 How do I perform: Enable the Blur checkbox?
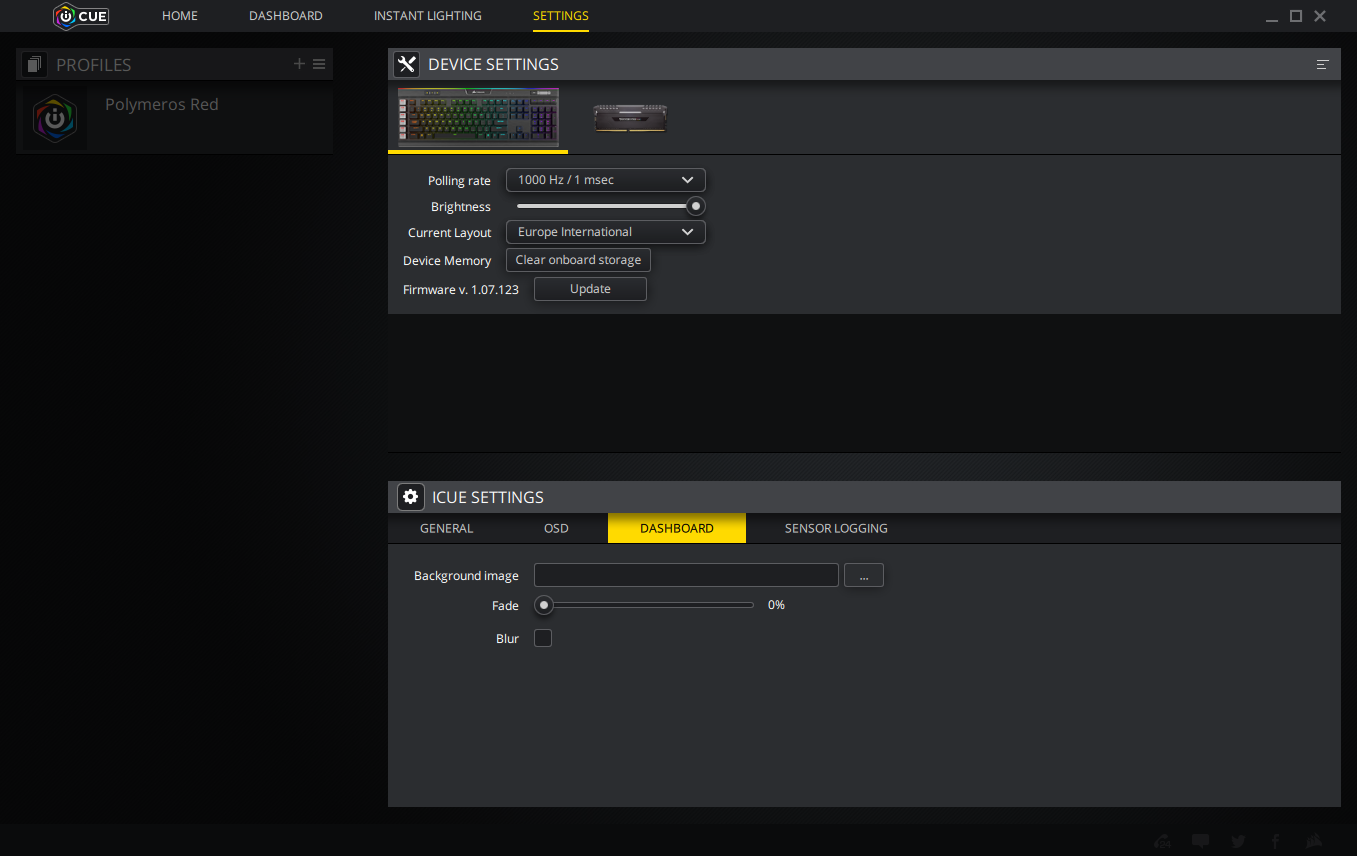(x=543, y=638)
